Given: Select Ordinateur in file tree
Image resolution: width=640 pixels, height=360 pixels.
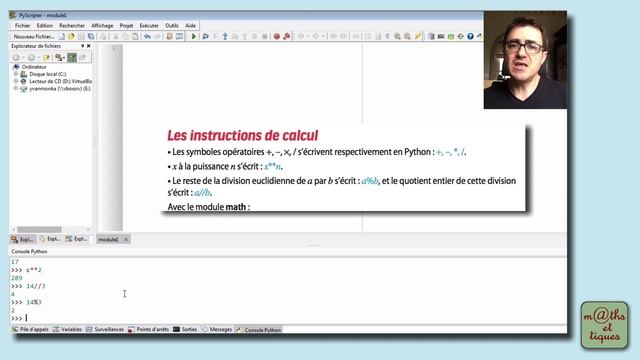Looking at the screenshot, I should [34, 67].
